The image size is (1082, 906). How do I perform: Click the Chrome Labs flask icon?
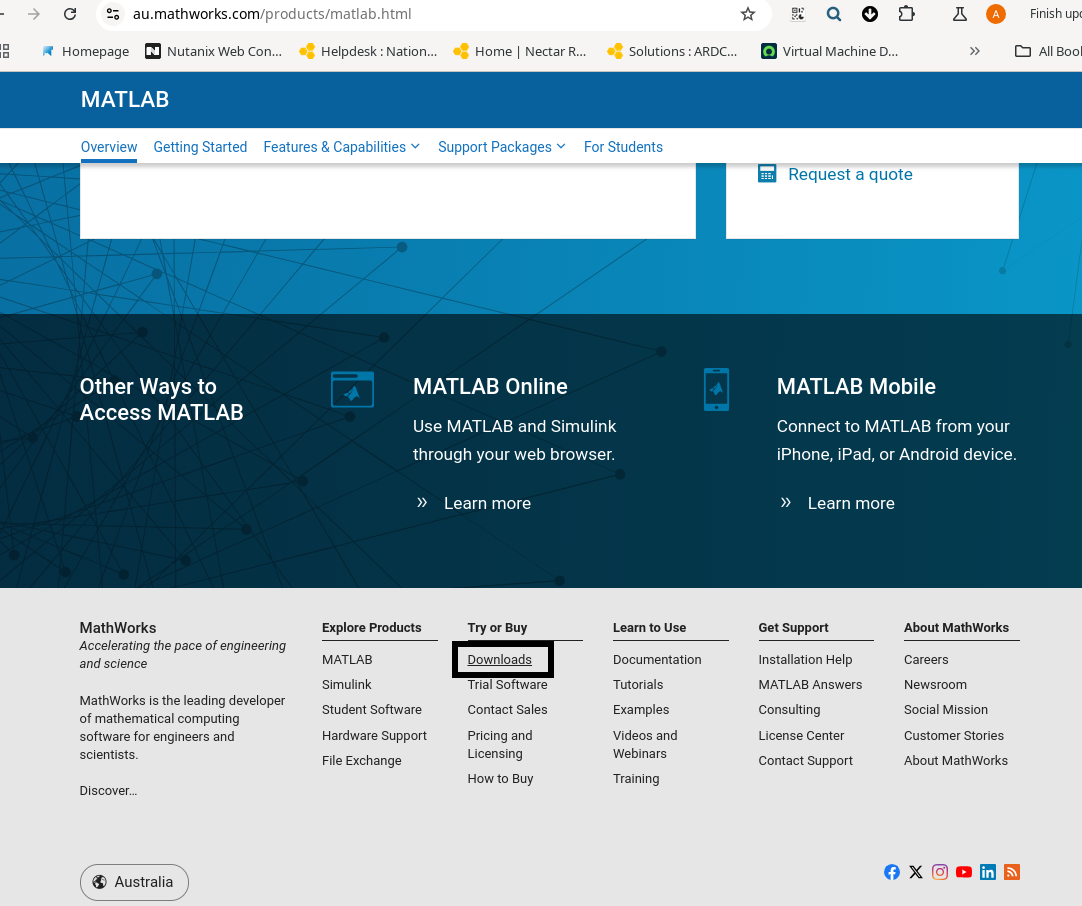click(959, 14)
